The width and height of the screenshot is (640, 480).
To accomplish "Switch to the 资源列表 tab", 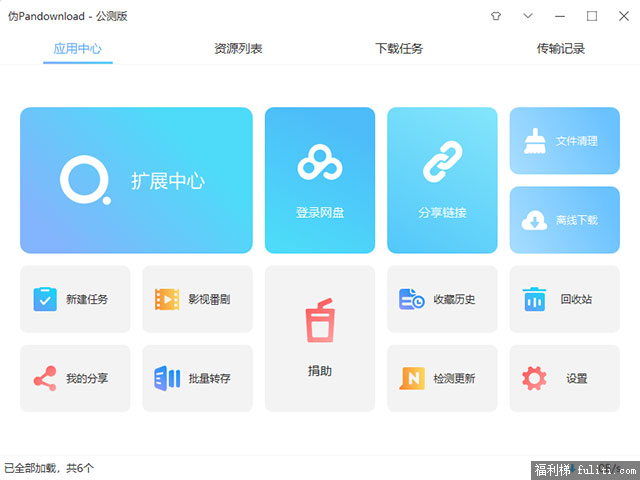I will tap(238, 48).
